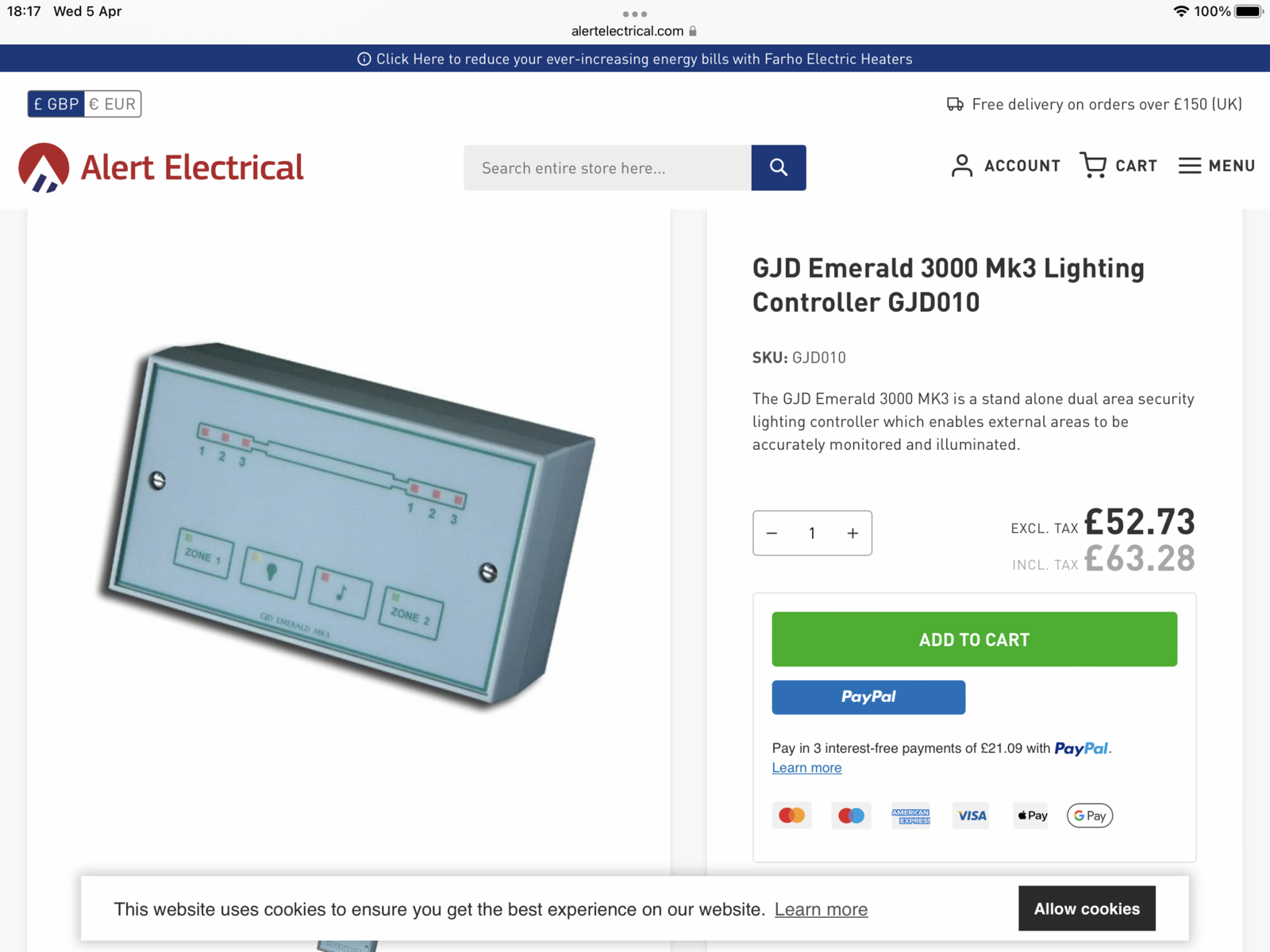This screenshot has width=1270, height=952.
Task: Switch currency to GBP
Action: click(x=56, y=104)
